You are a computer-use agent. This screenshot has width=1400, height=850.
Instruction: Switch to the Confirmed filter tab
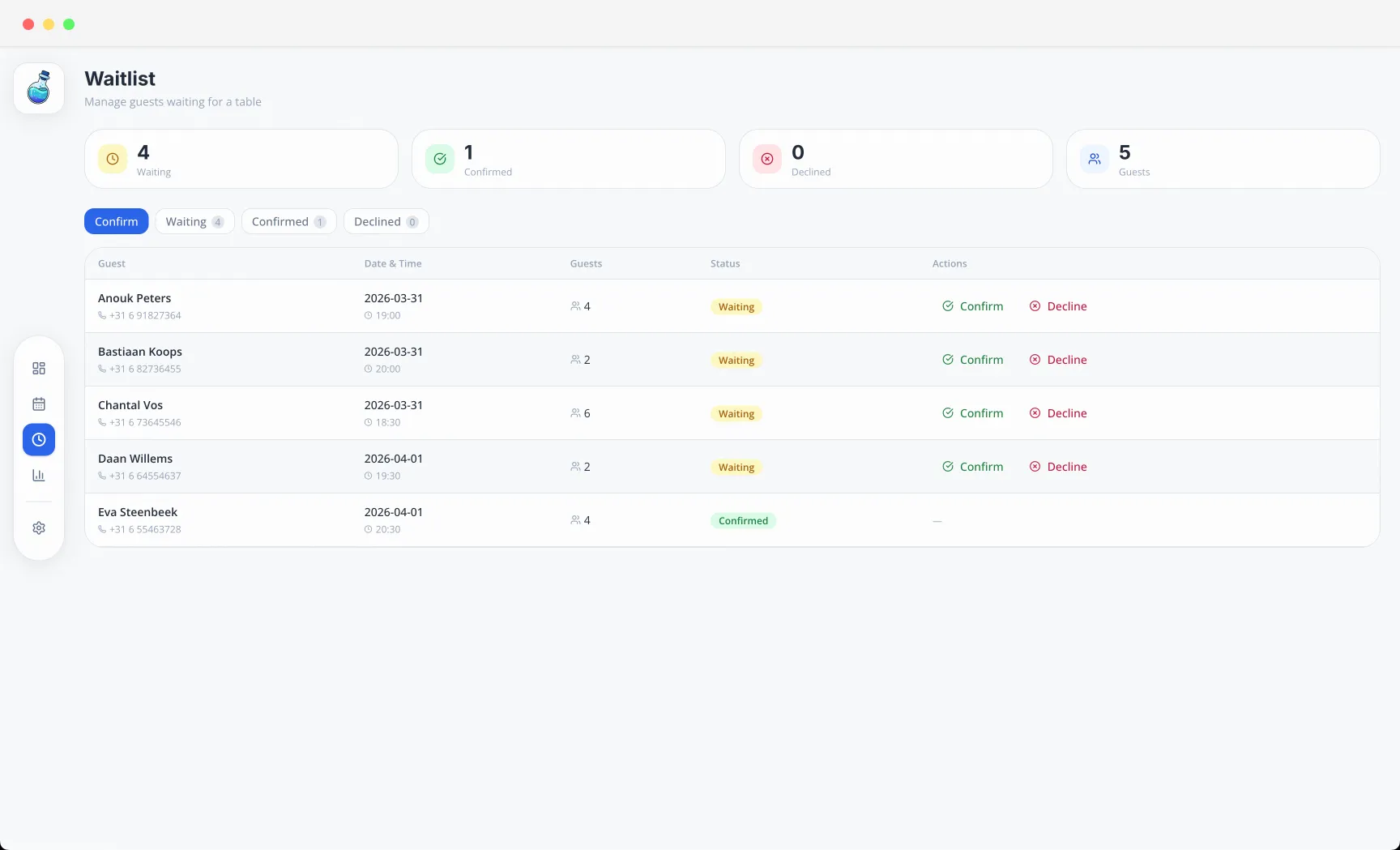click(x=288, y=221)
